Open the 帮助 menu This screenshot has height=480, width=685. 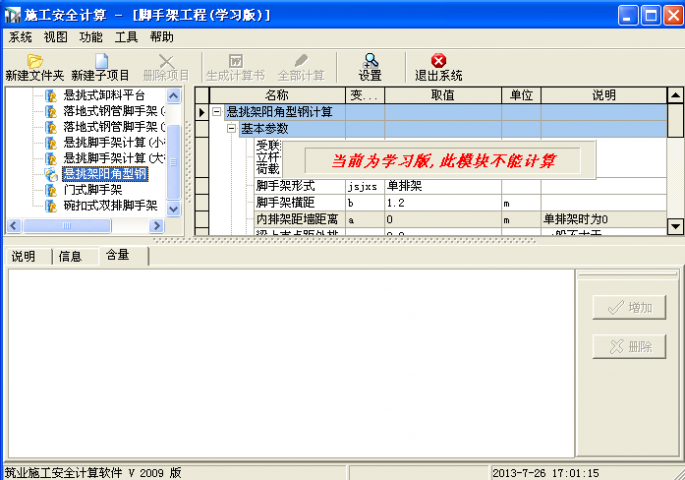coord(161,37)
